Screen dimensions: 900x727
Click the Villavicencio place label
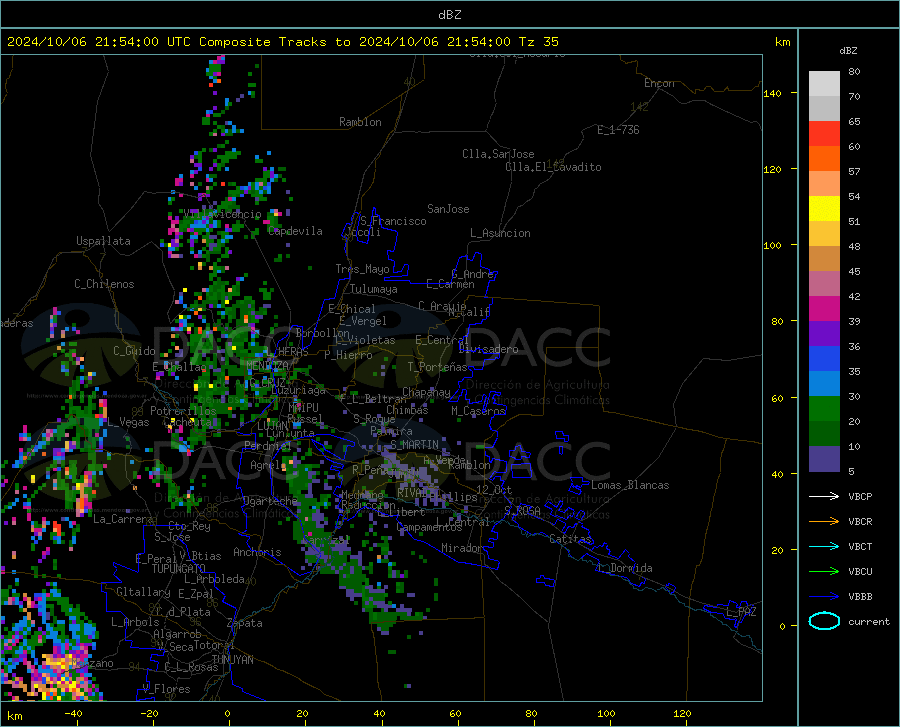[x=223, y=214]
